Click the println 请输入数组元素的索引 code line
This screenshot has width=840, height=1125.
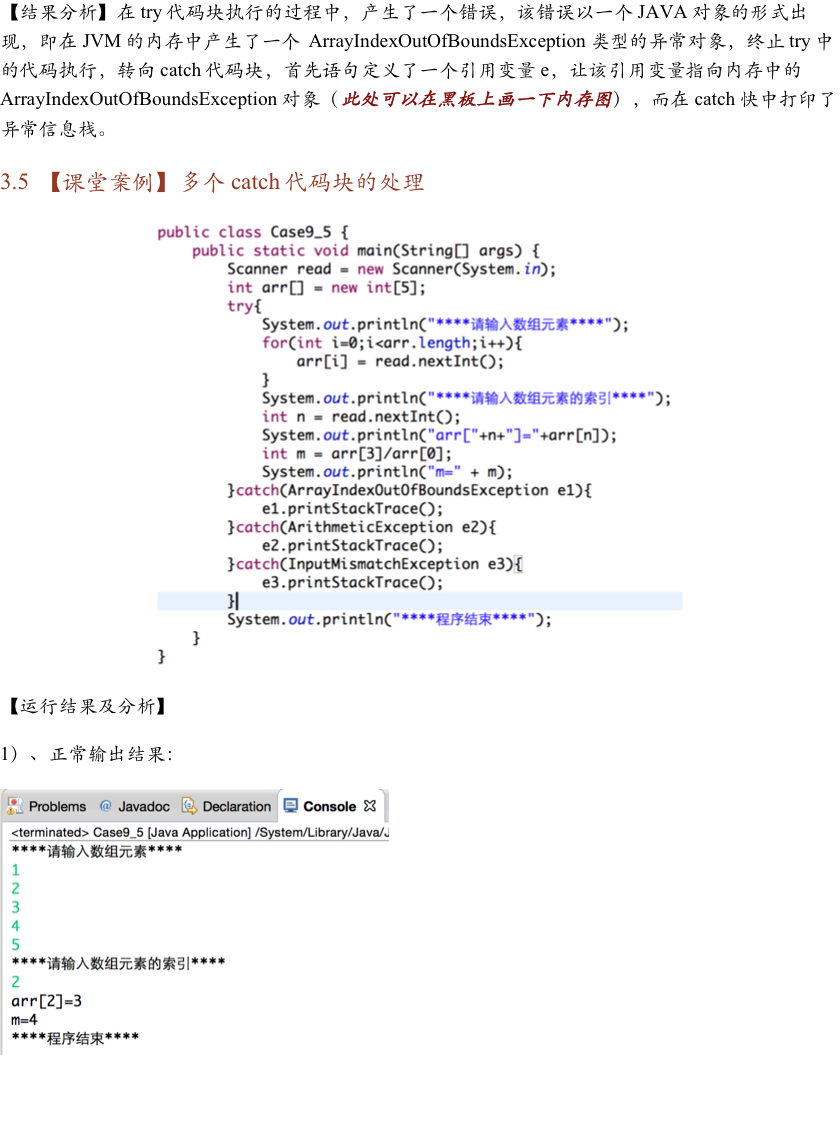466,398
